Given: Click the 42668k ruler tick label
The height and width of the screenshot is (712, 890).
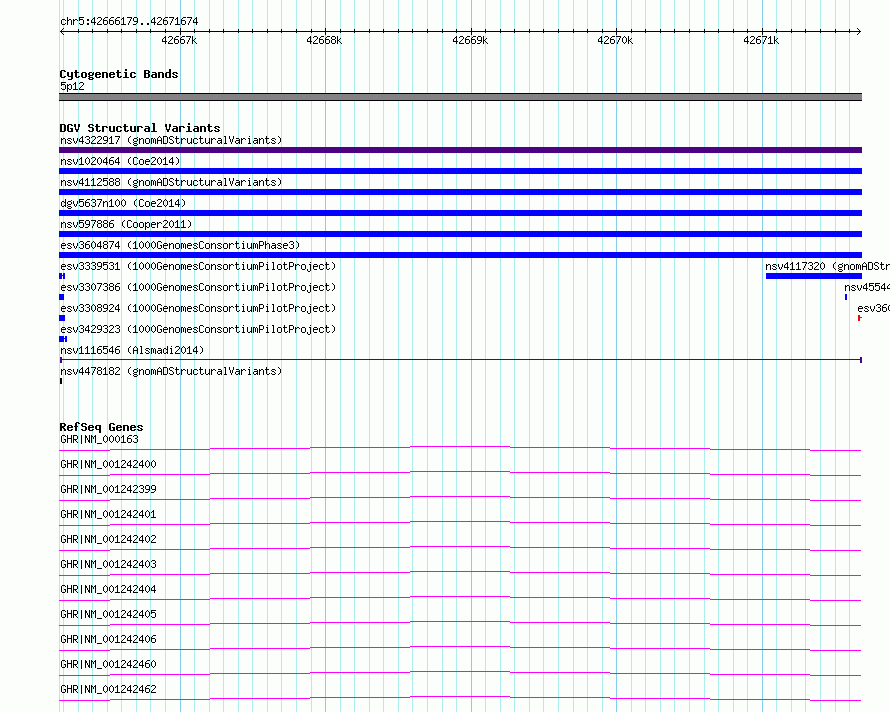Looking at the screenshot, I should point(324,40).
